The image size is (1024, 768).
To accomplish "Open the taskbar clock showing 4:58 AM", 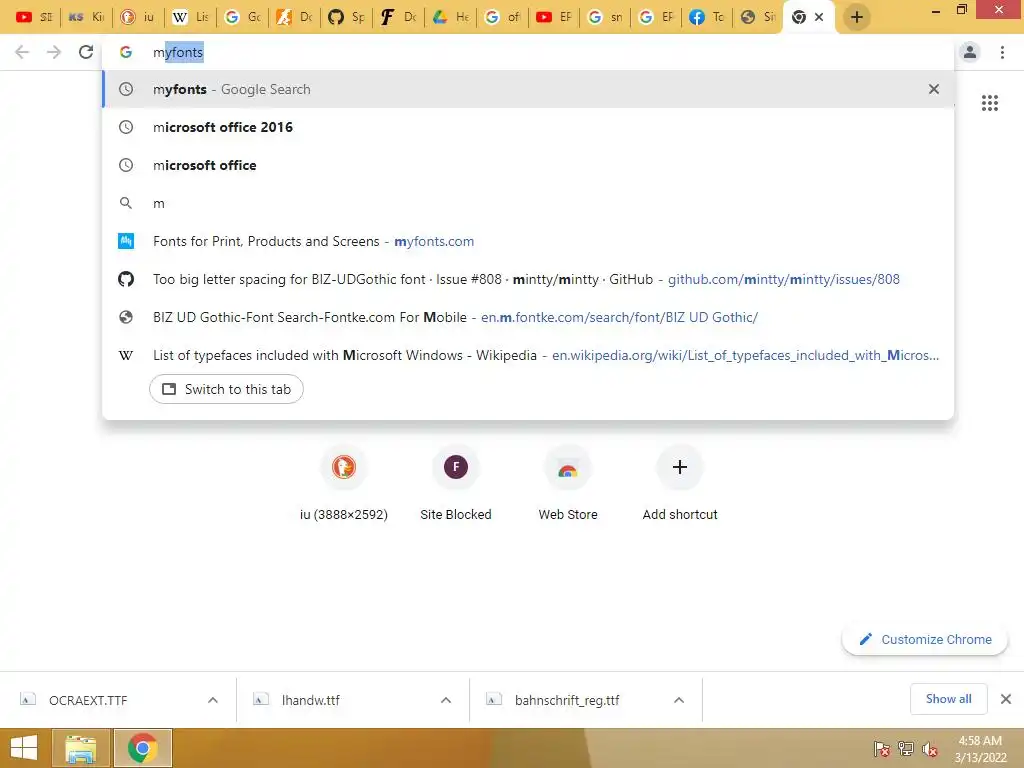I will coord(980,748).
